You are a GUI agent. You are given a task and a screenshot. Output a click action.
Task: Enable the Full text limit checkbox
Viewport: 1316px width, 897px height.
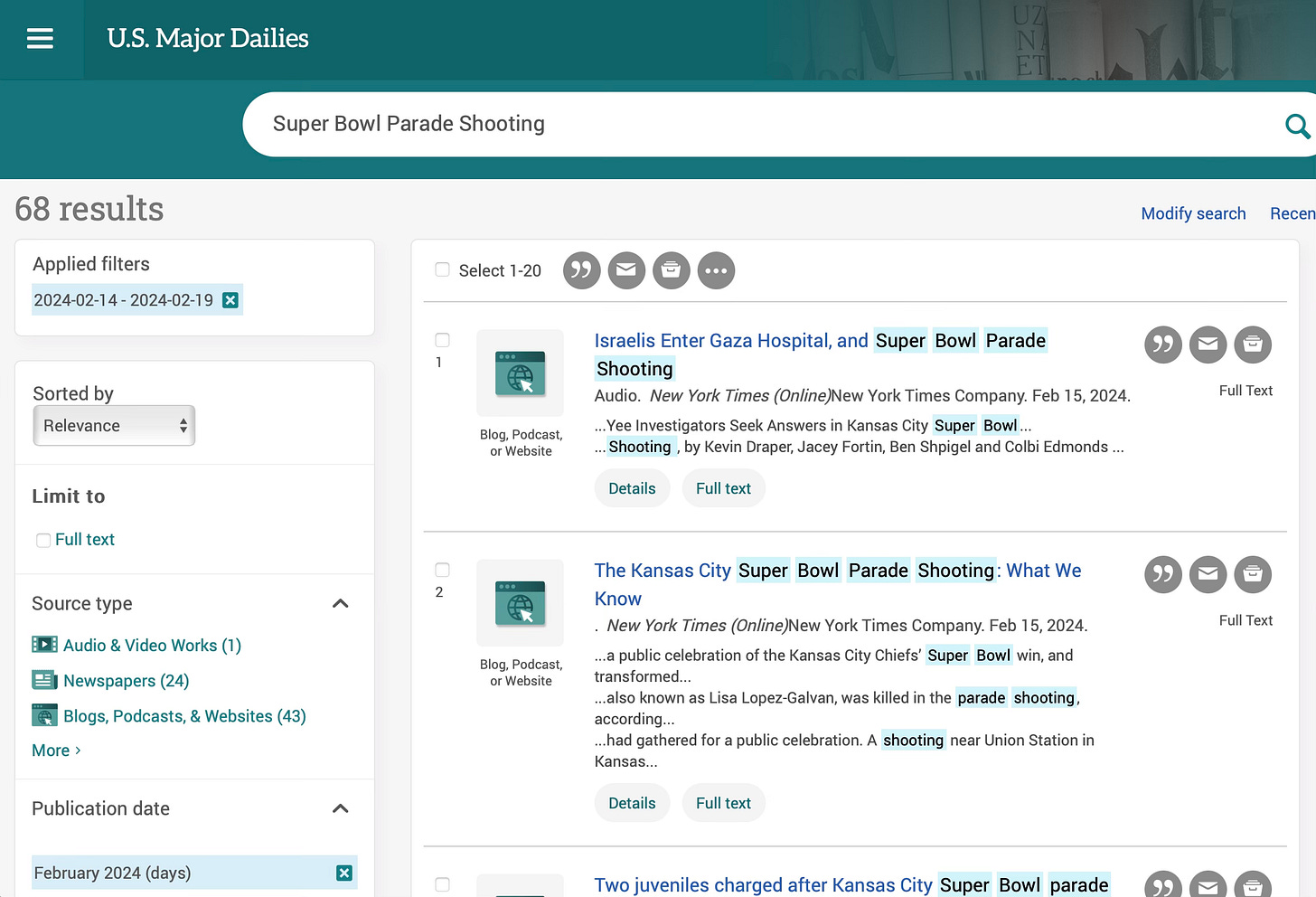43,540
